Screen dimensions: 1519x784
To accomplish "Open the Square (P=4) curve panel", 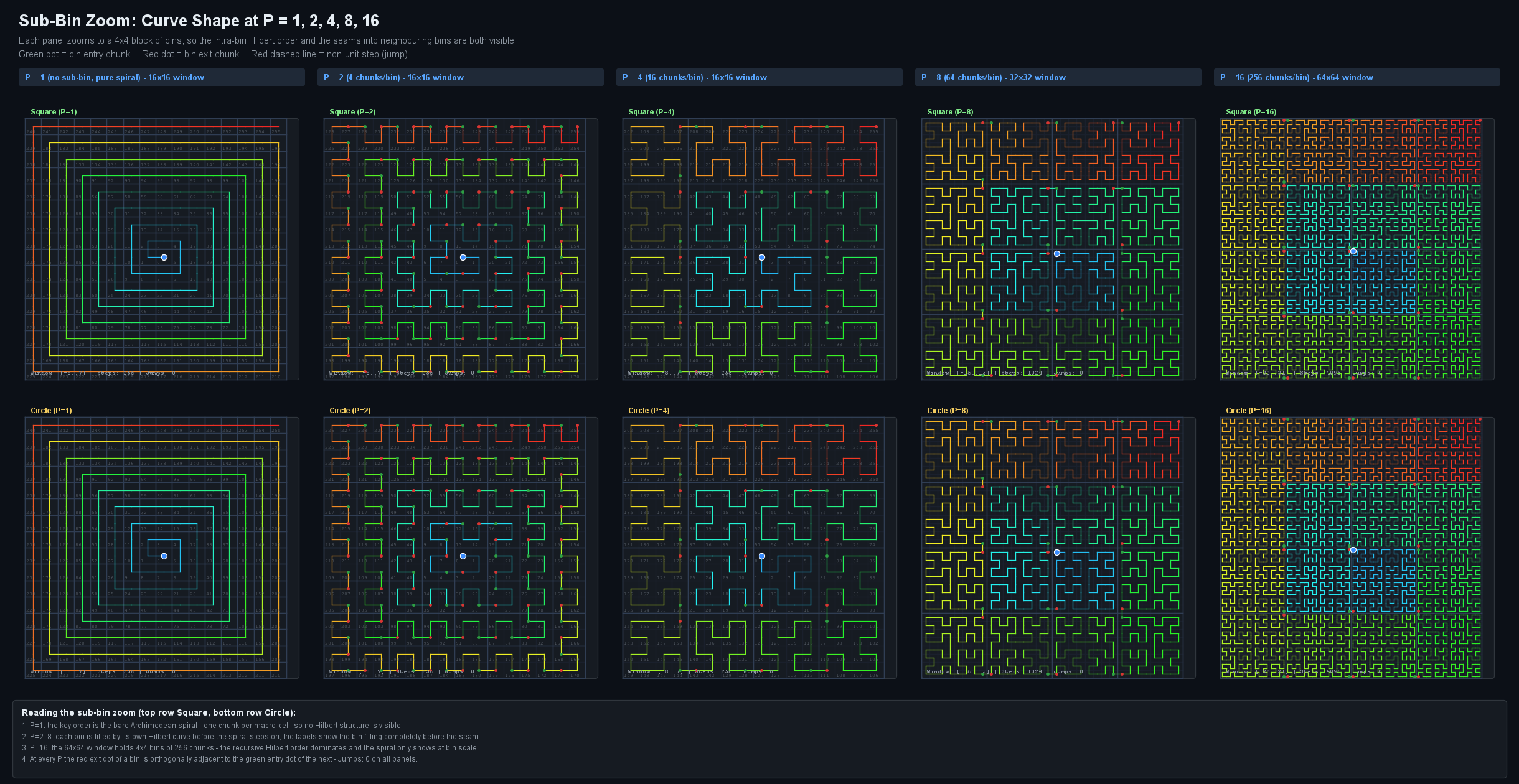I will (x=759, y=249).
